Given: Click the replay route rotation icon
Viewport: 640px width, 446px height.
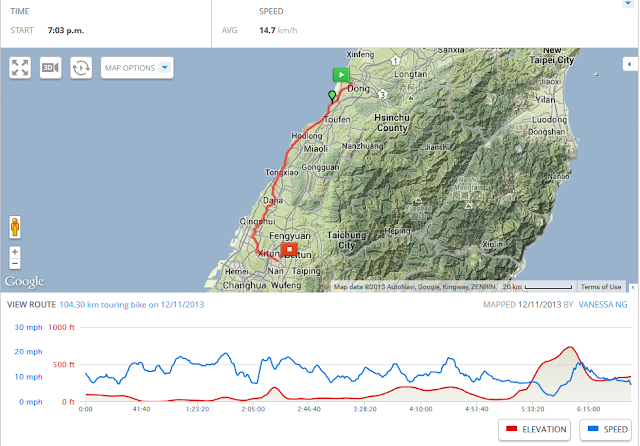Looking at the screenshot, I should [x=81, y=68].
